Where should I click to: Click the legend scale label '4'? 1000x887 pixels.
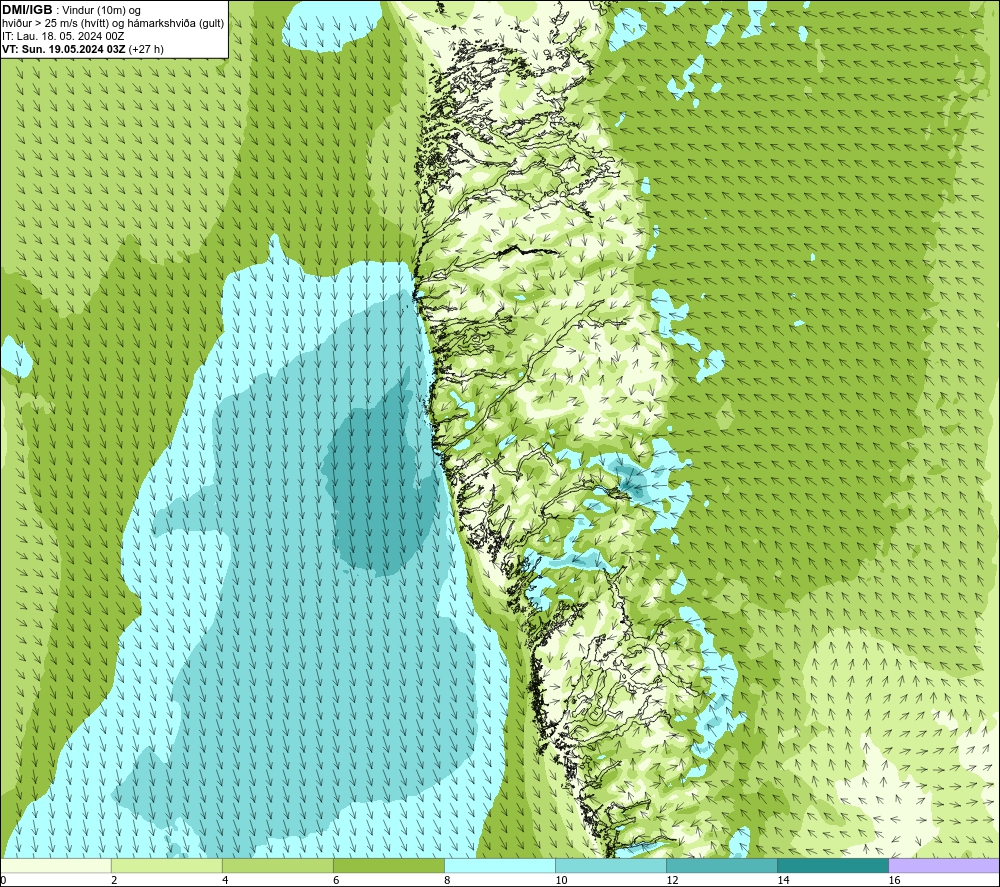[225, 881]
